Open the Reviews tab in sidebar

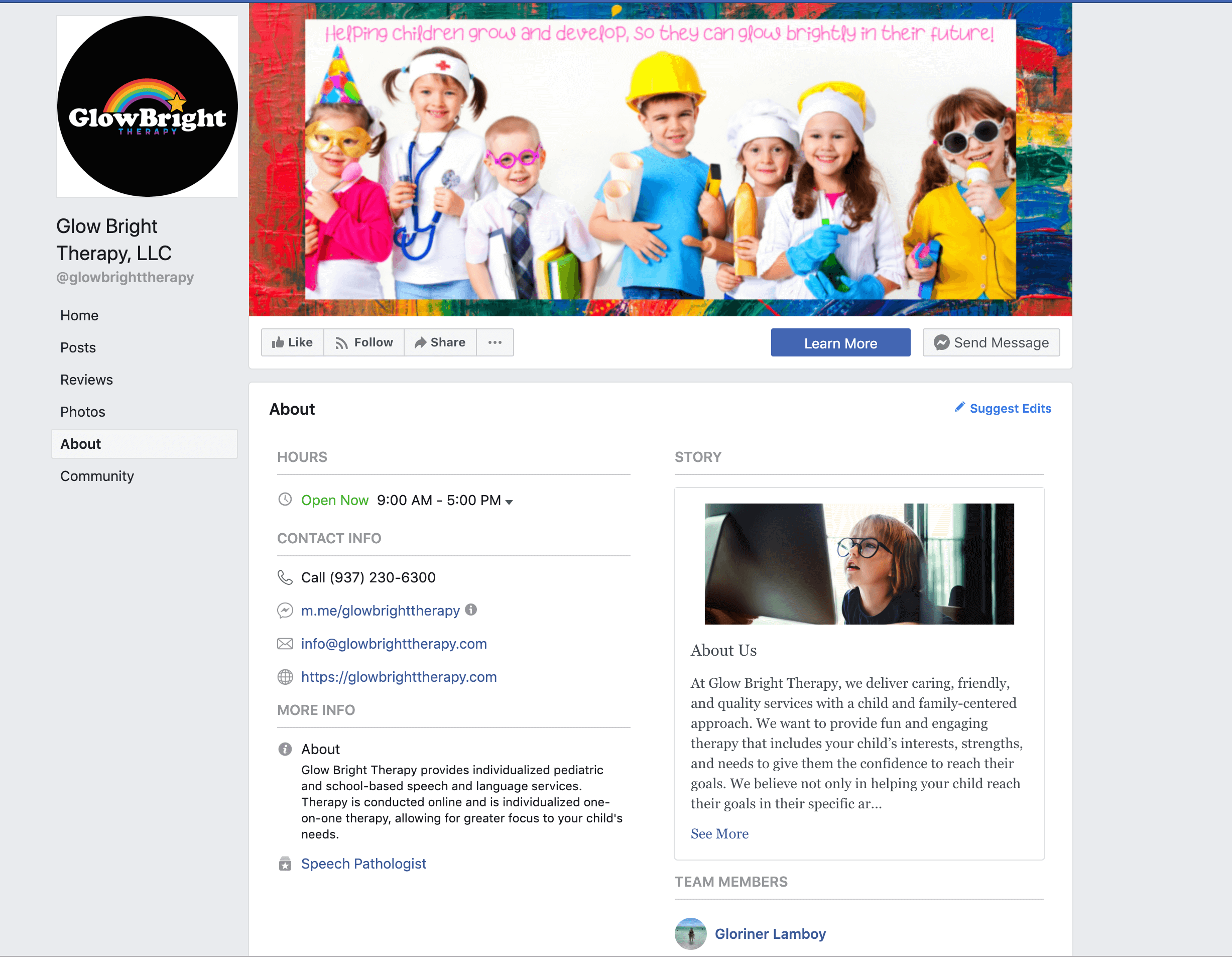point(86,380)
